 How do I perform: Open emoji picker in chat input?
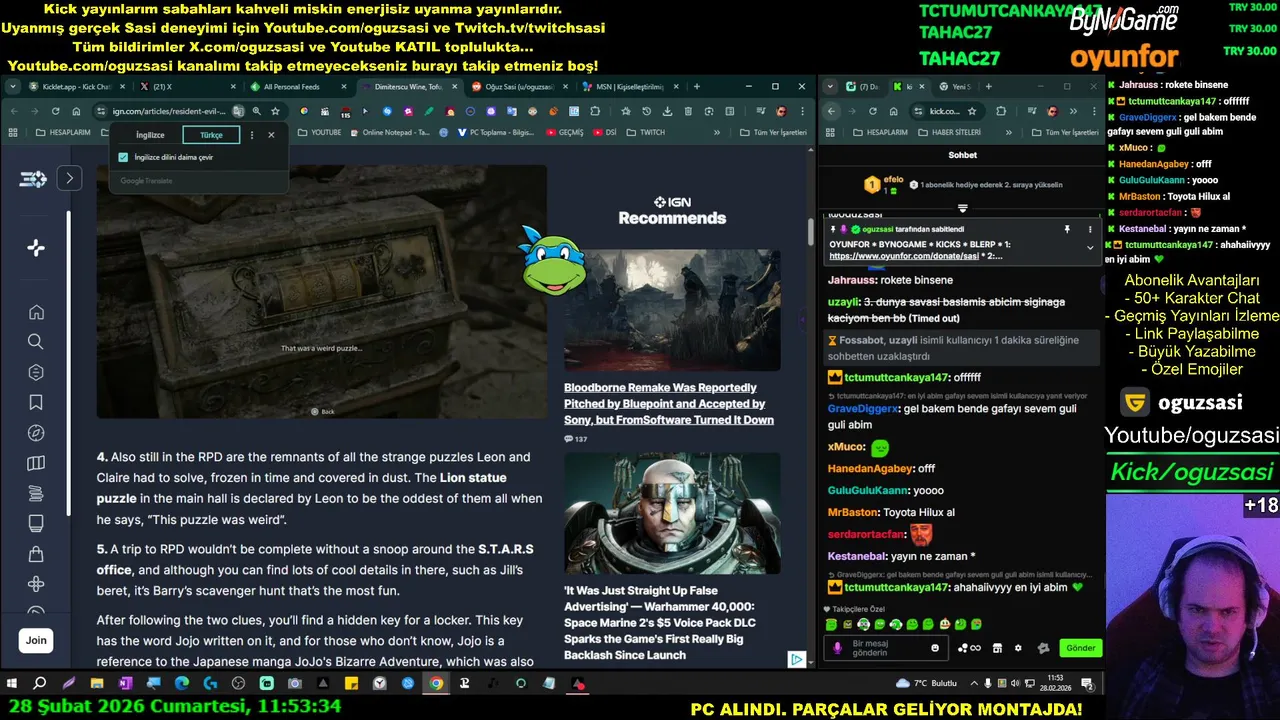[x=936, y=648]
